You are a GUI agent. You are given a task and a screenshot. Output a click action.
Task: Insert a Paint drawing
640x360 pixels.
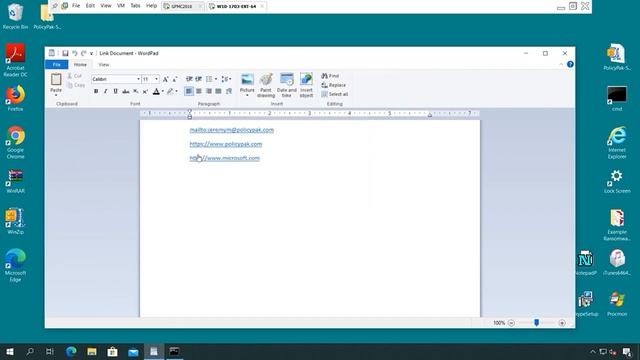click(266, 85)
